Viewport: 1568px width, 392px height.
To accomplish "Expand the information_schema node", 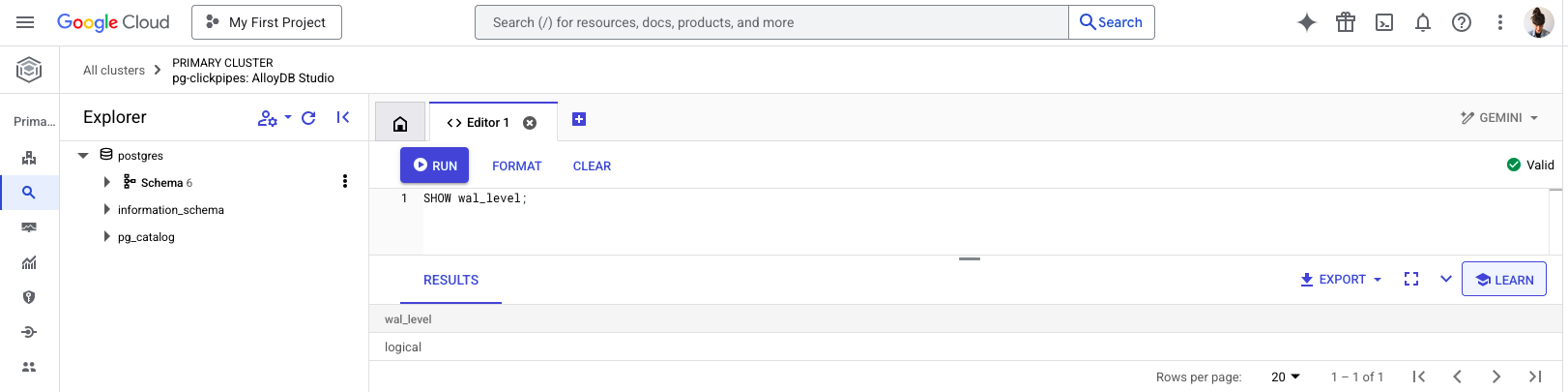I will pos(107,209).
